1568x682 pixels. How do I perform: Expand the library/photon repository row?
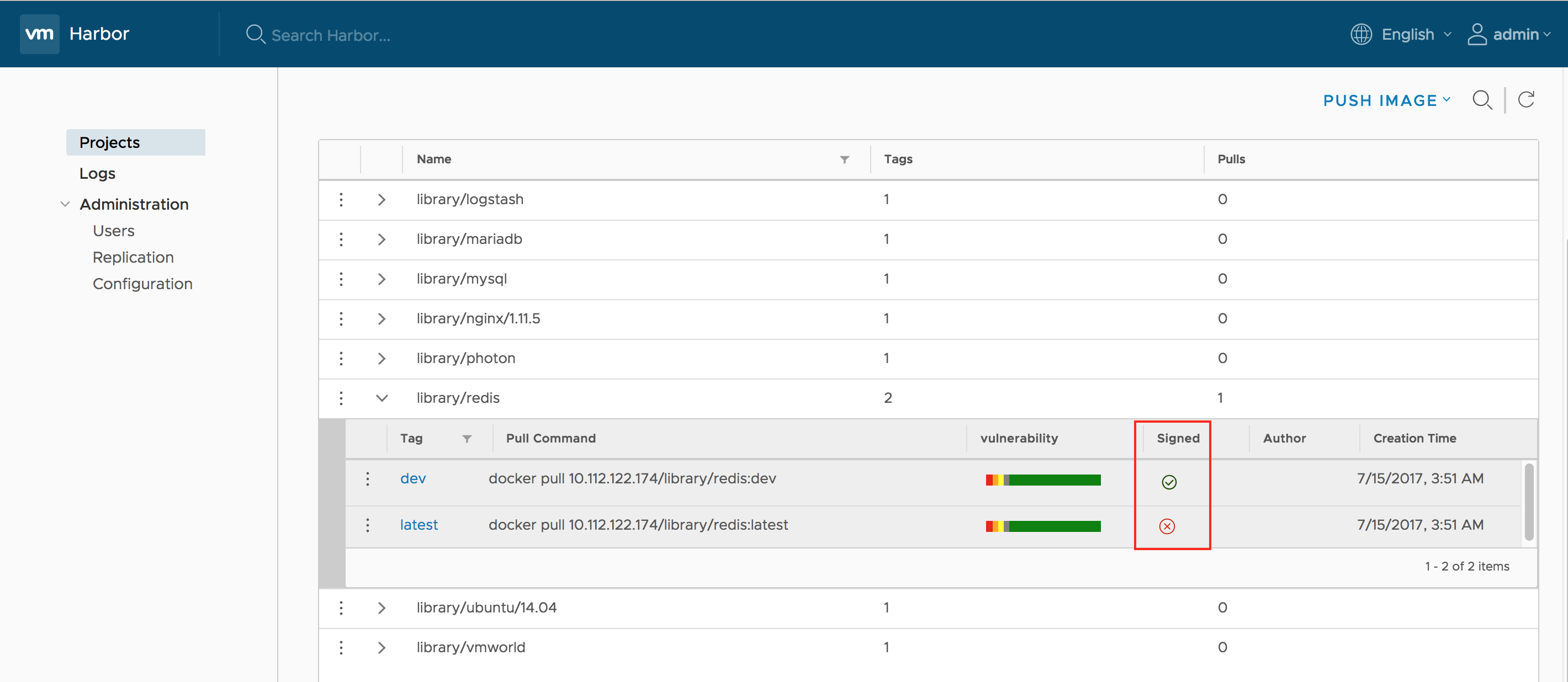click(x=382, y=358)
